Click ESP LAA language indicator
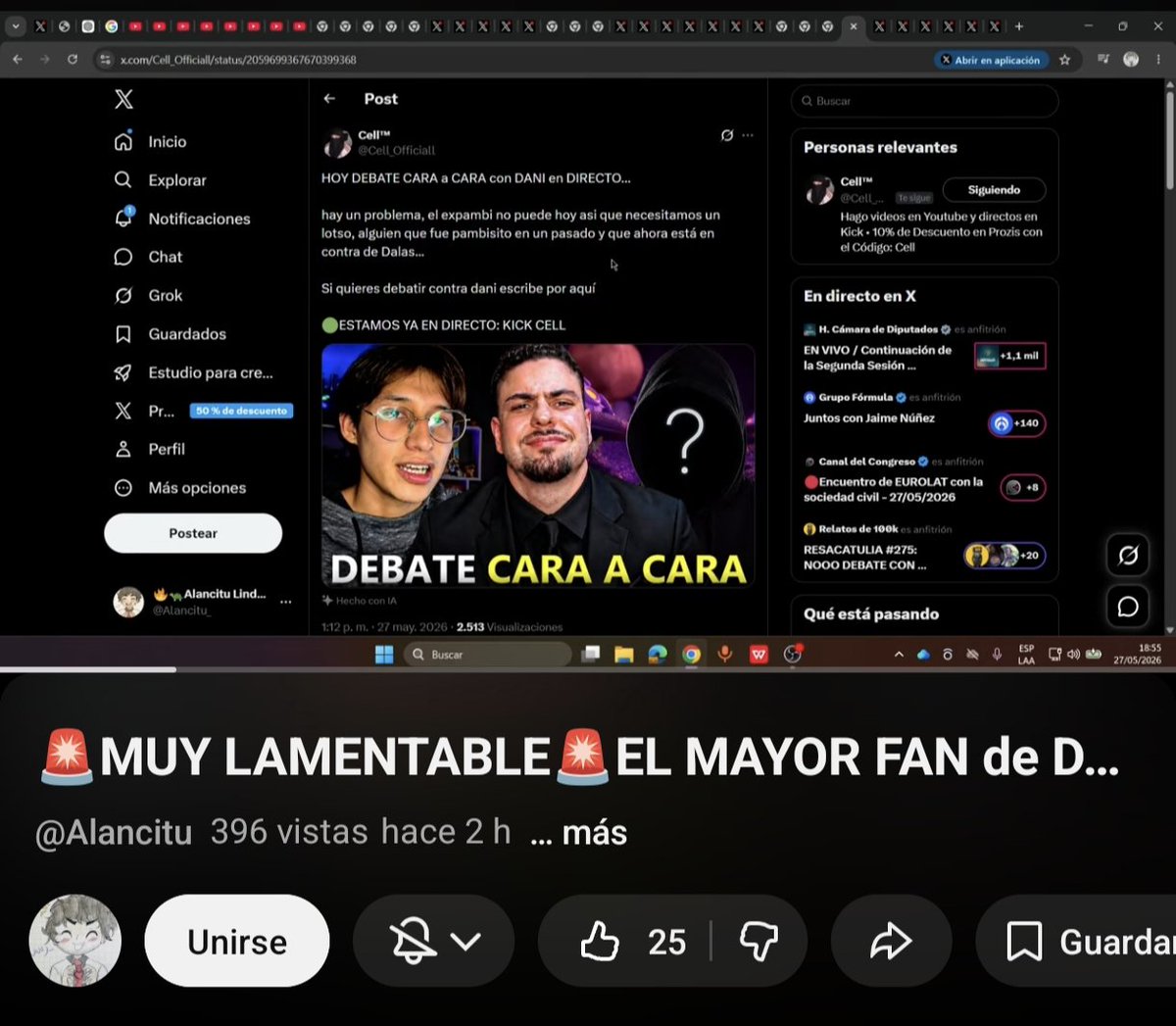The width and height of the screenshot is (1176, 1026). click(x=1026, y=655)
